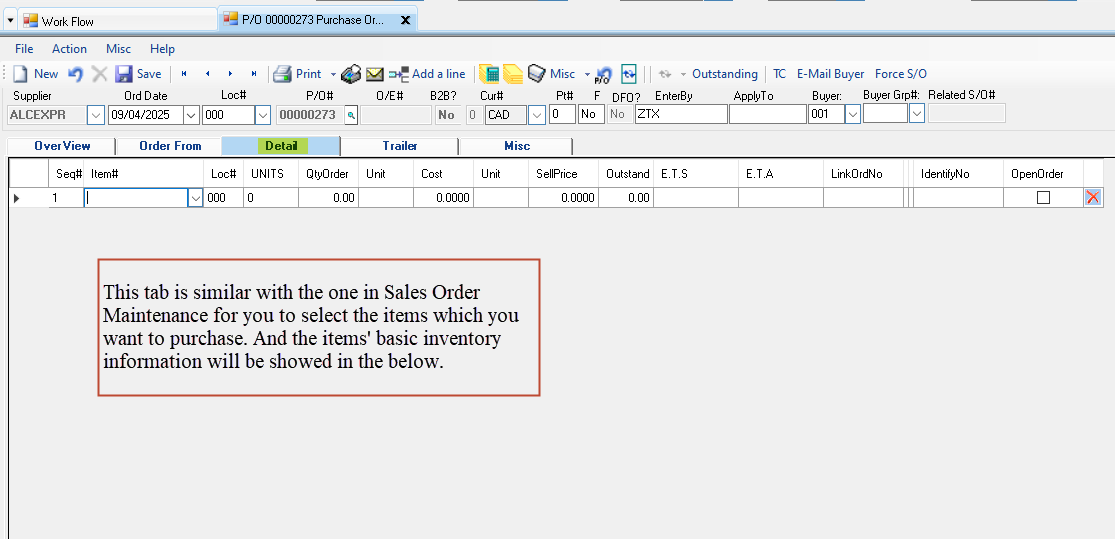Open the Misc tab in order tabs

point(517,146)
